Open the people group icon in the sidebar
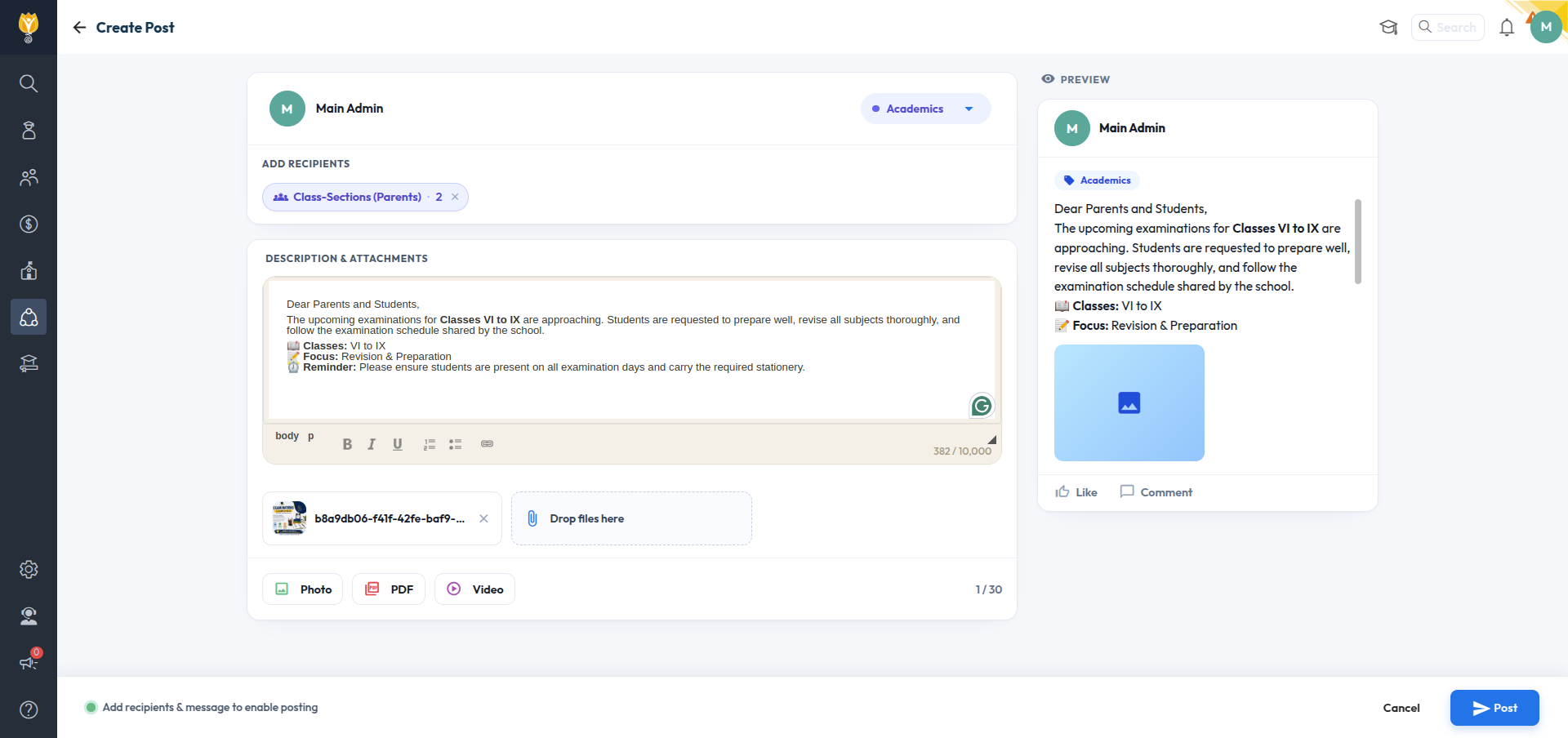 pos(29,177)
